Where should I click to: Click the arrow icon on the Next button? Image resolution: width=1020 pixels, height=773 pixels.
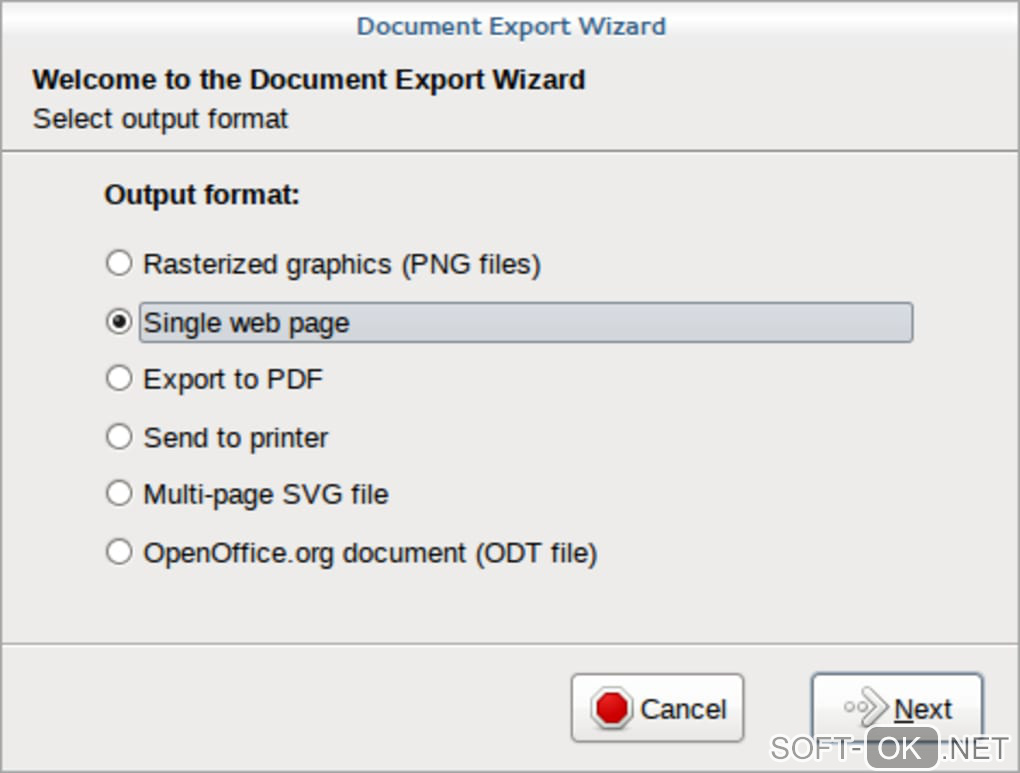tap(865, 708)
